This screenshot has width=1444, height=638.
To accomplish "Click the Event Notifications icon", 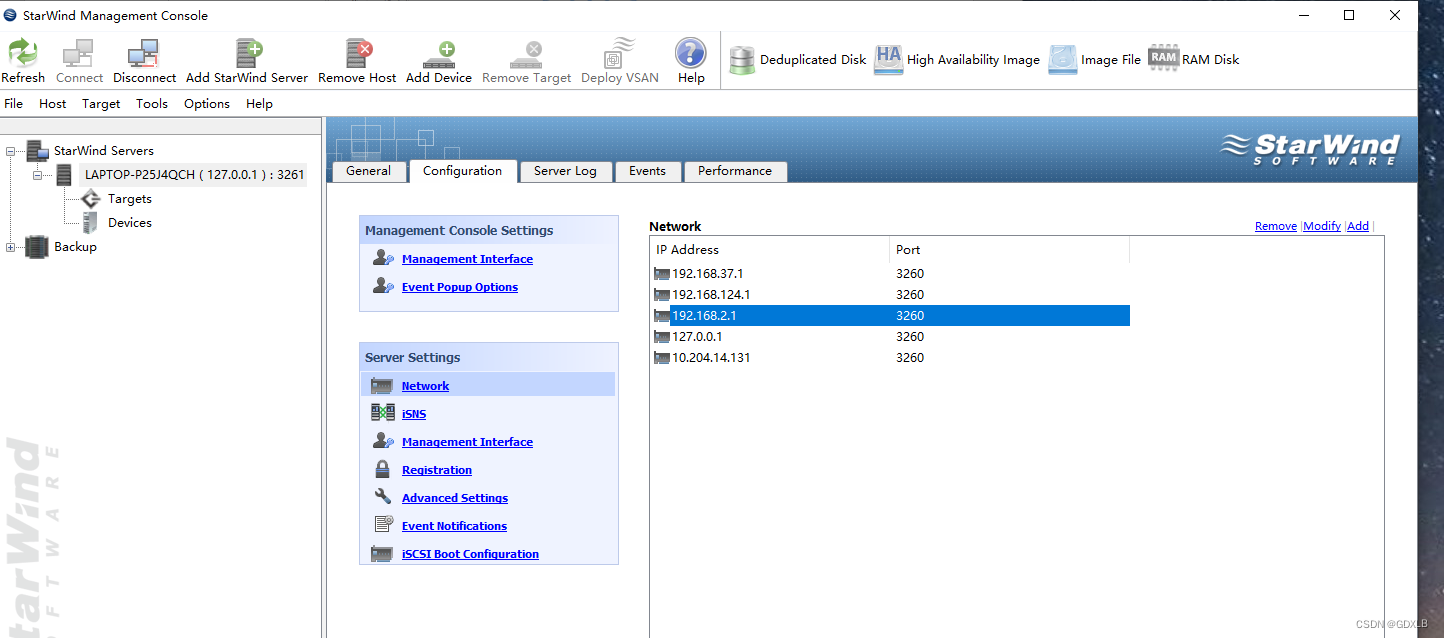I will click(x=383, y=525).
